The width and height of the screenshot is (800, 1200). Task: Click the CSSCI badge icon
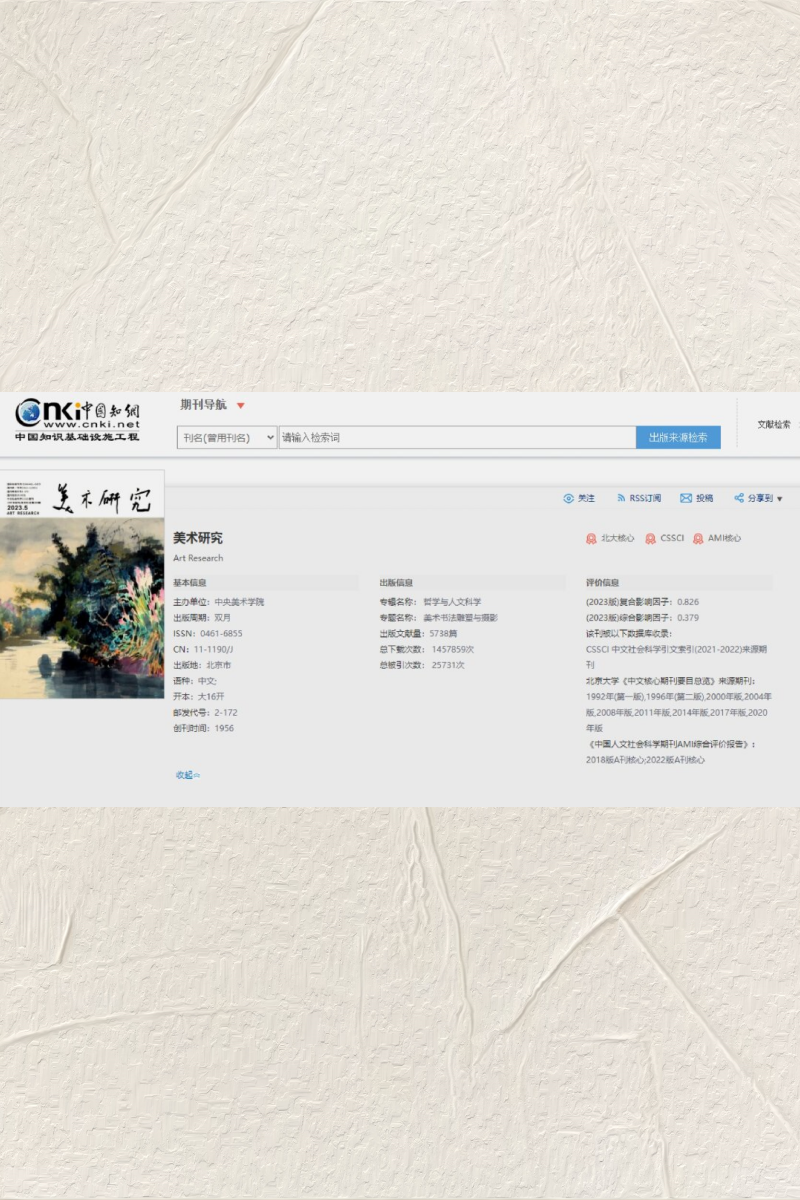tap(651, 539)
